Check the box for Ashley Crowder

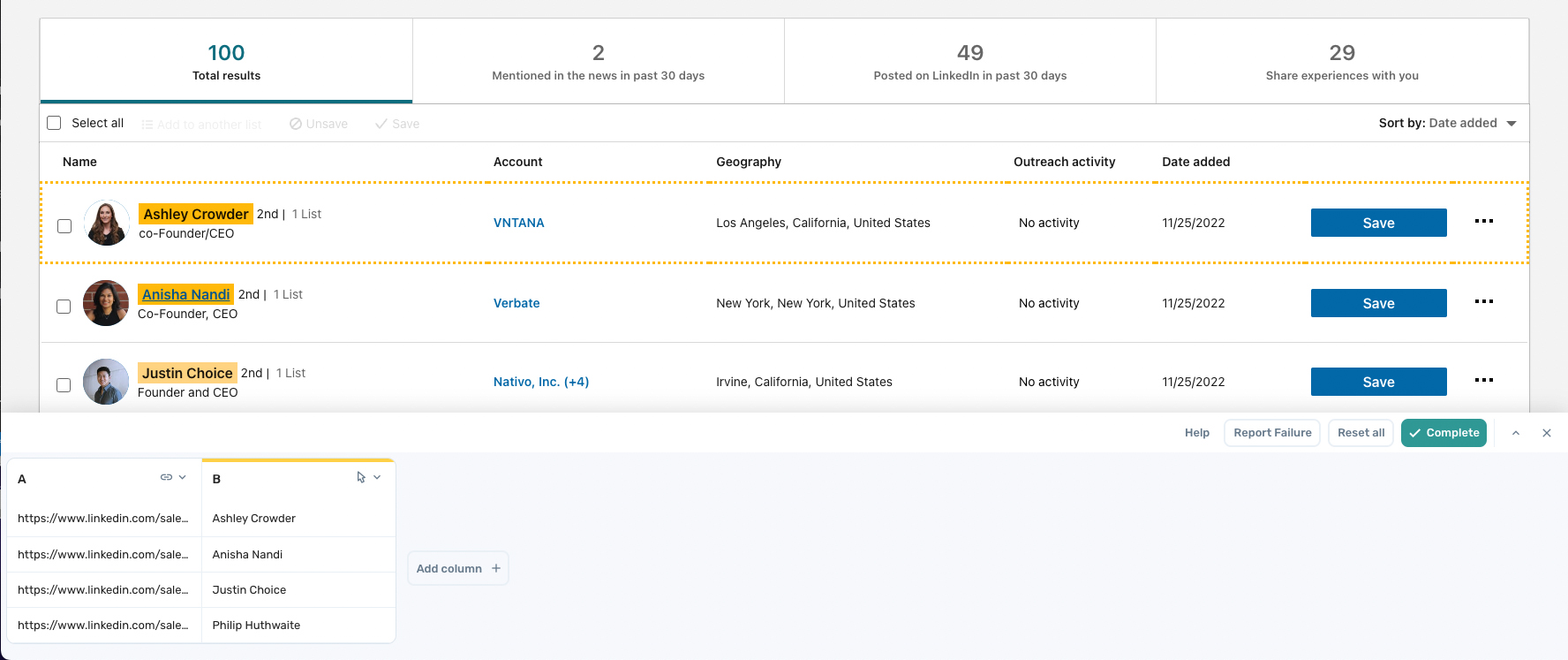64,226
